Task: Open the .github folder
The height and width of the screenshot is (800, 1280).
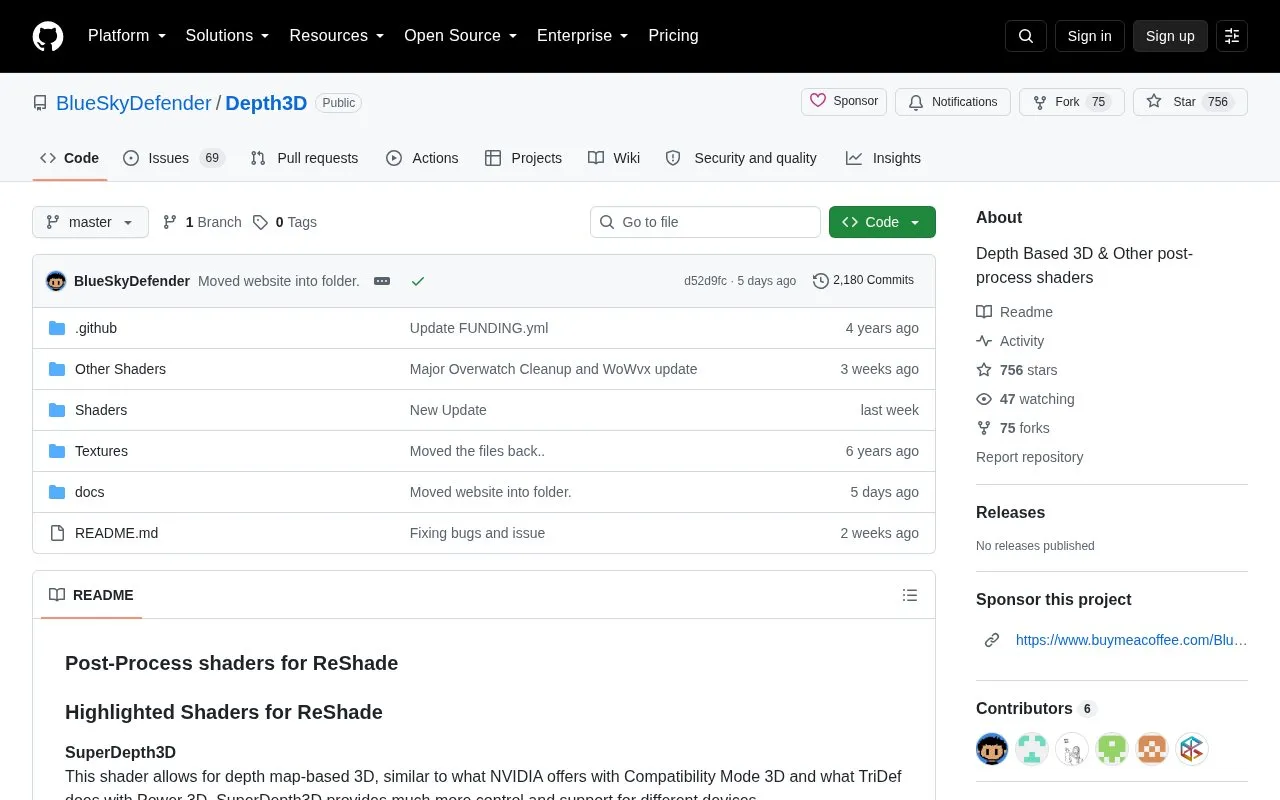Action: [x=96, y=328]
